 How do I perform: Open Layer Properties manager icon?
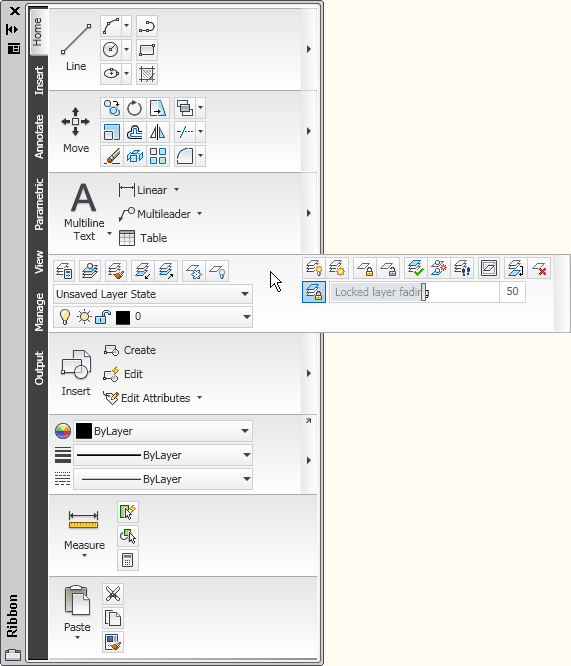(x=65, y=271)
